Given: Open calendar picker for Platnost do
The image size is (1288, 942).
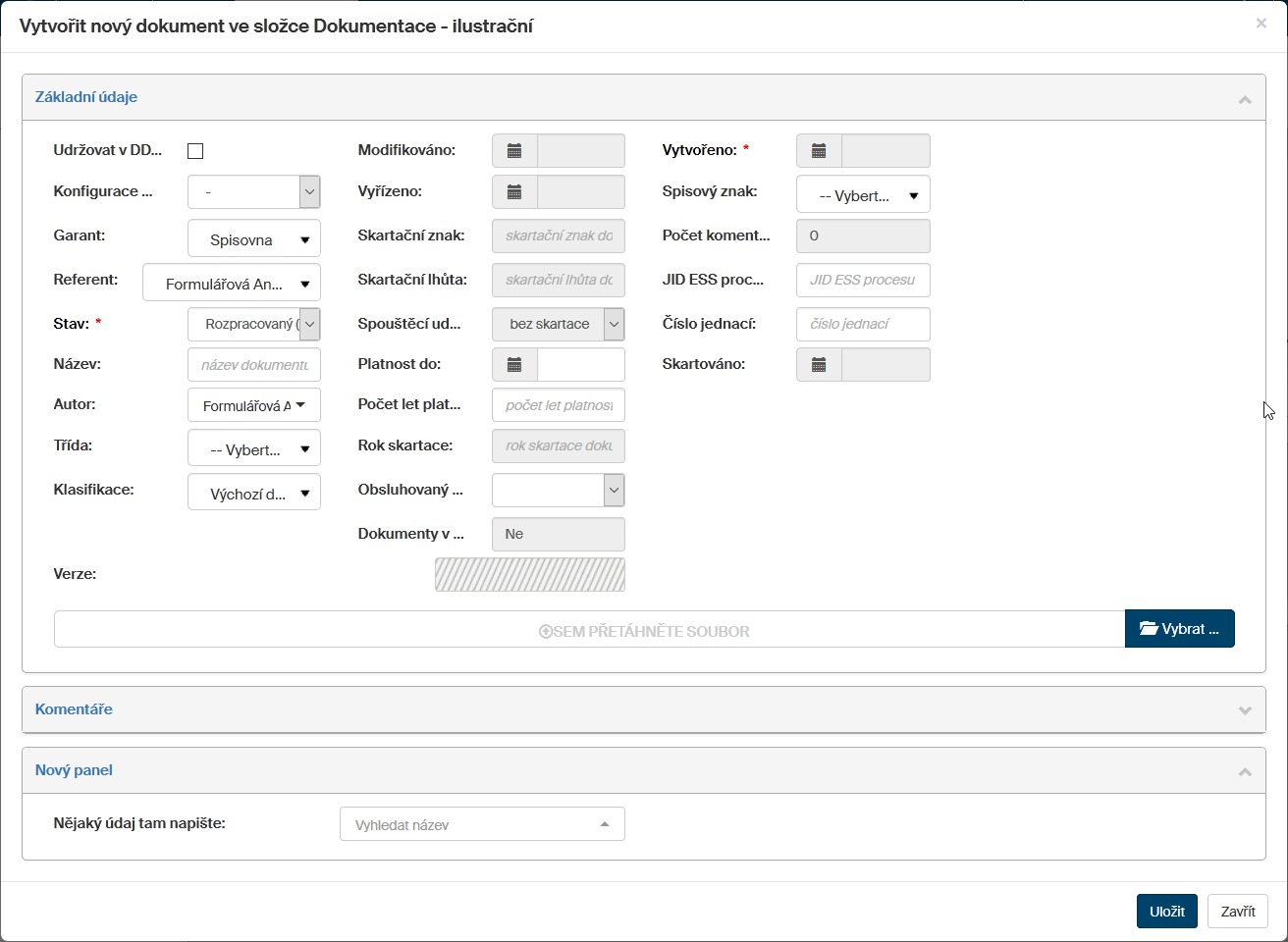Looking at the screenshot, I should coord(514,365).
